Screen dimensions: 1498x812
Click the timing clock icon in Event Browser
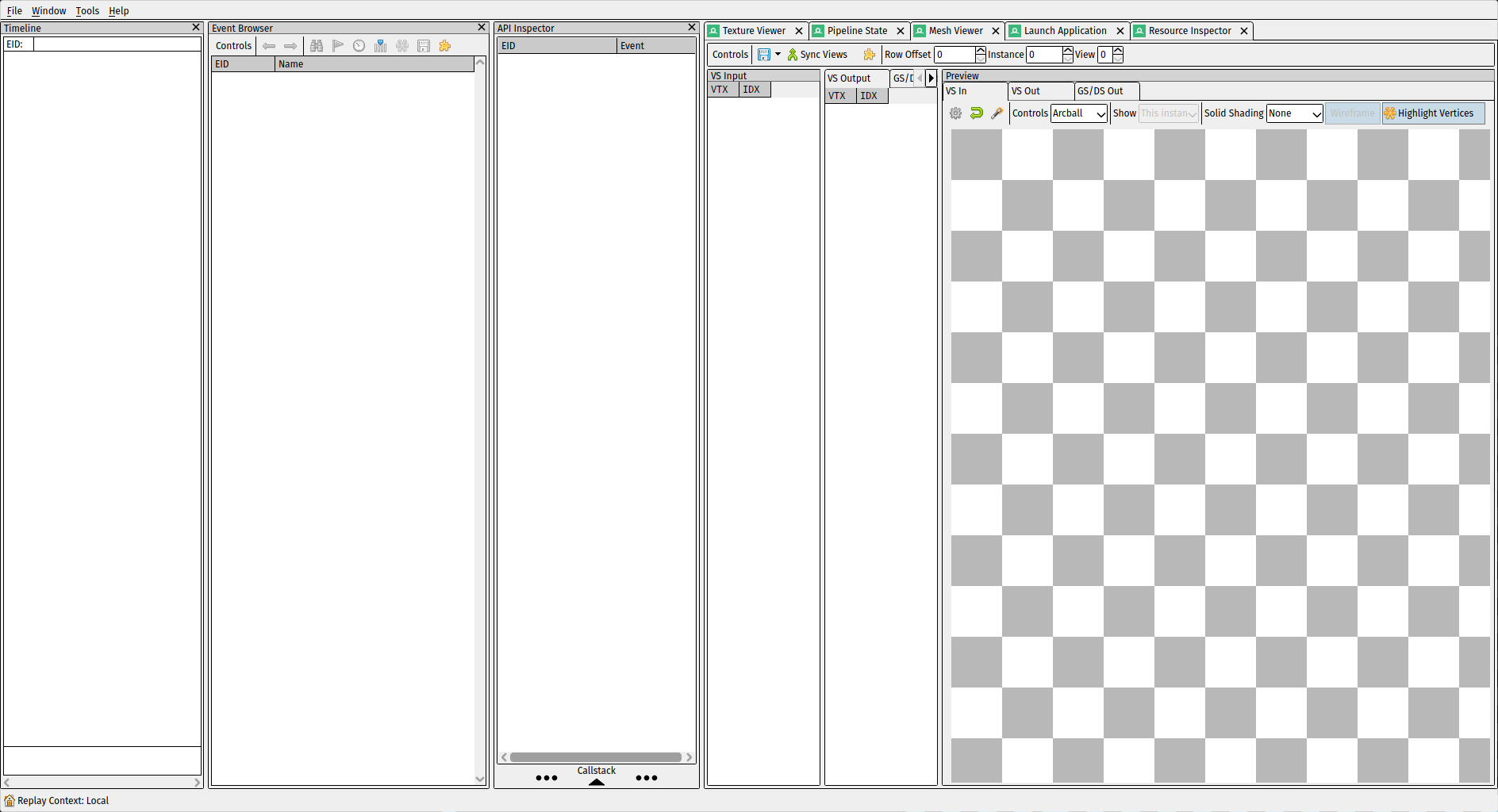coord(359,45)
